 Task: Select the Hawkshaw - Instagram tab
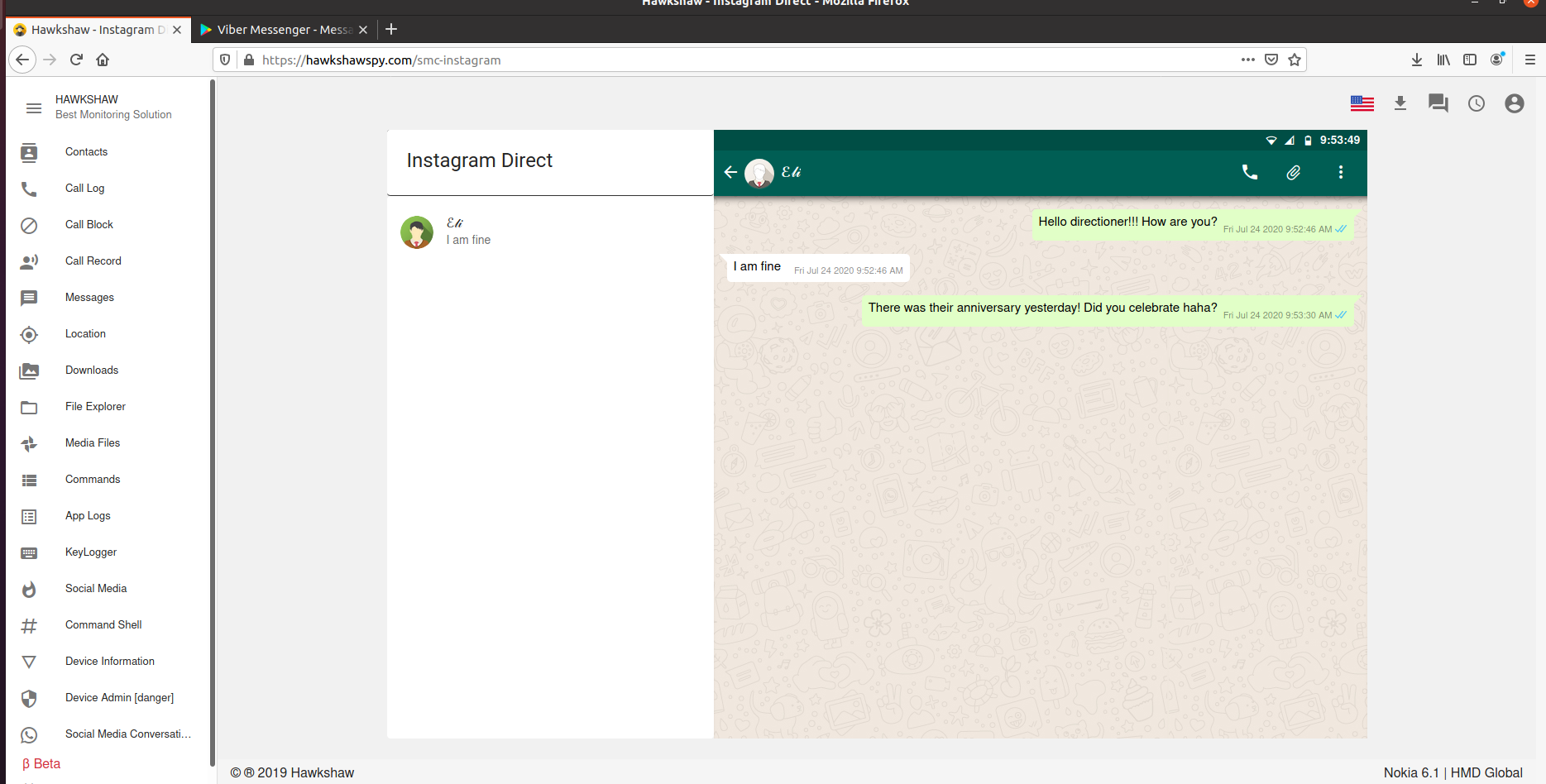click(x=98, y=30)
